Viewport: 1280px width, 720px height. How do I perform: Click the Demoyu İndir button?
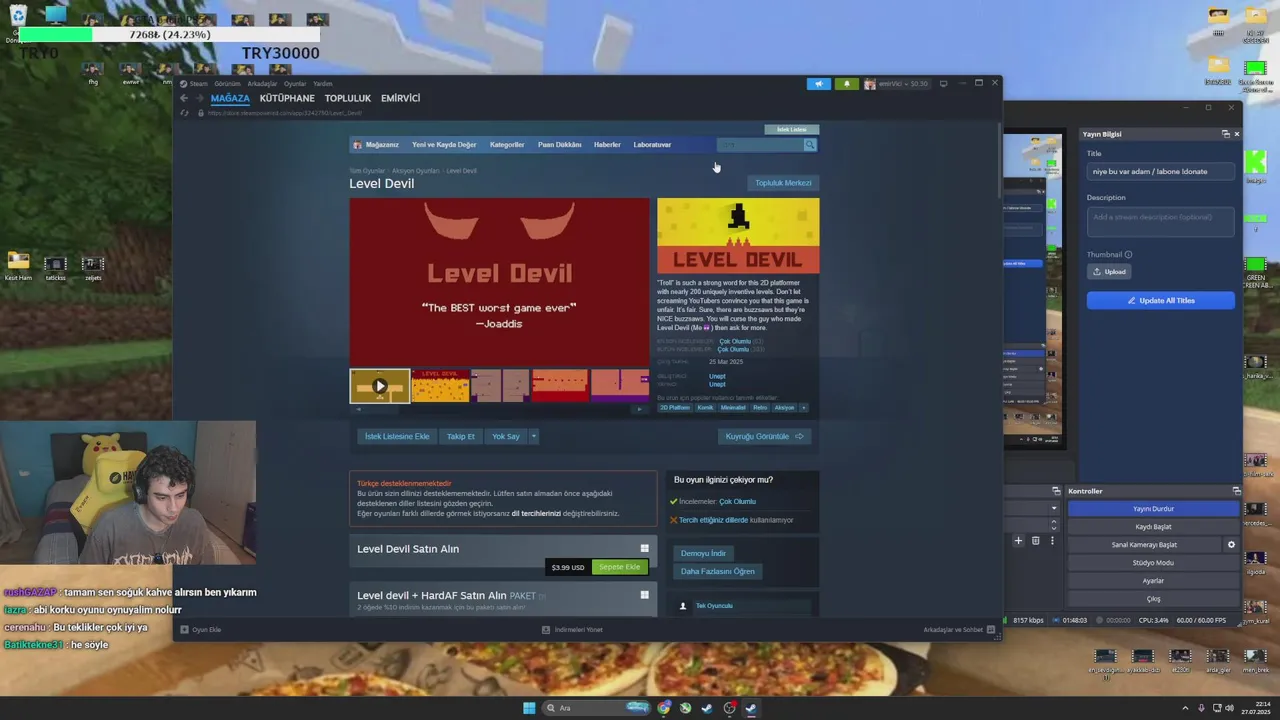click(703, 553)
